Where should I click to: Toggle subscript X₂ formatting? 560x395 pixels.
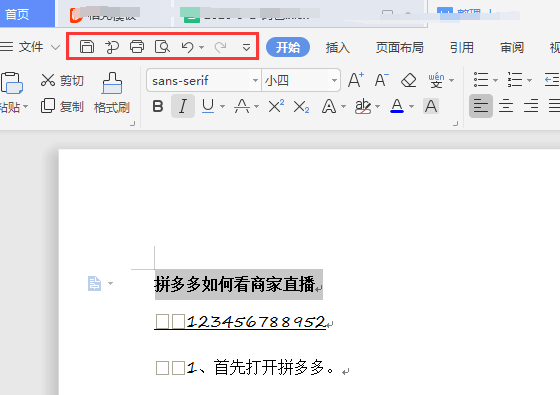(301, 106)
